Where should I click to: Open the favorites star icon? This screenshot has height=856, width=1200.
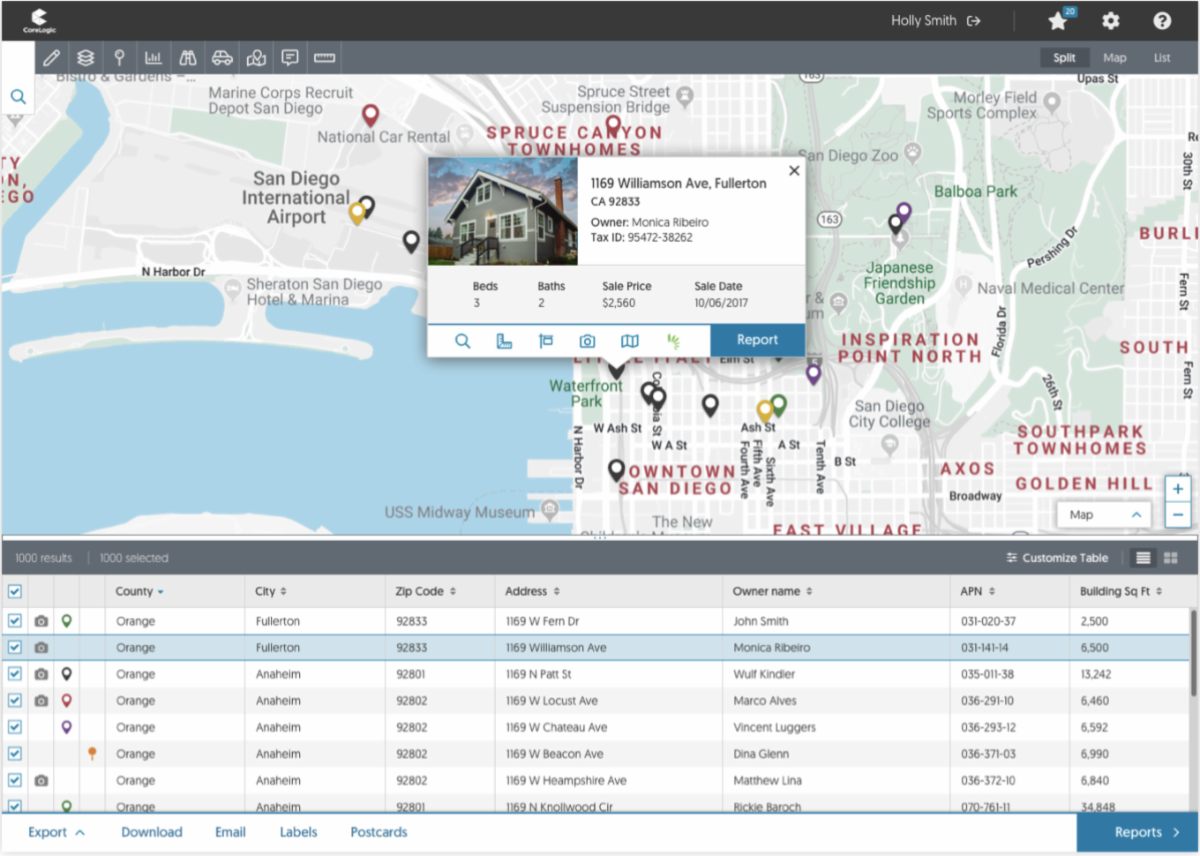tap(1058, 21)
